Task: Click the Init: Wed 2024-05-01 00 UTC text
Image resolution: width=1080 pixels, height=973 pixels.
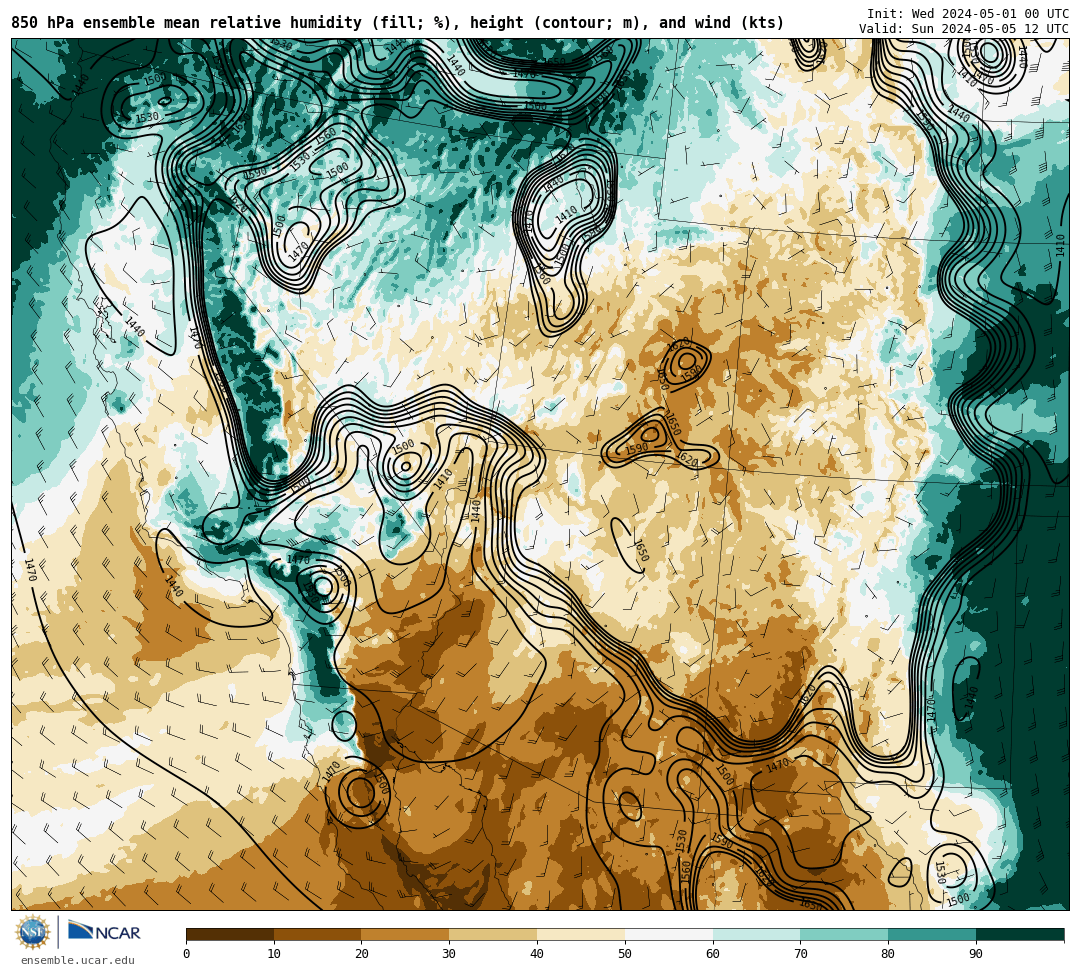Action: 968,14
